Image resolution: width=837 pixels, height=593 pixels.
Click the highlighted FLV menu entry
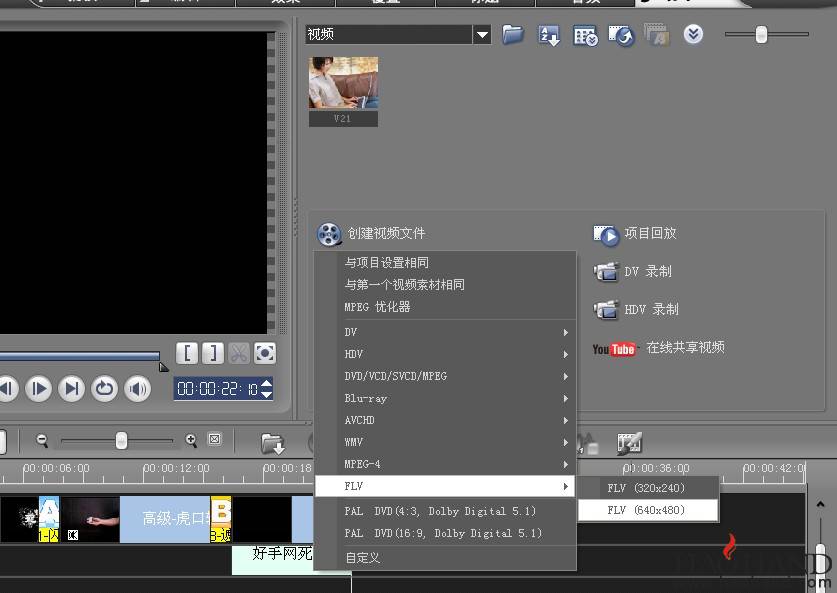445,486
